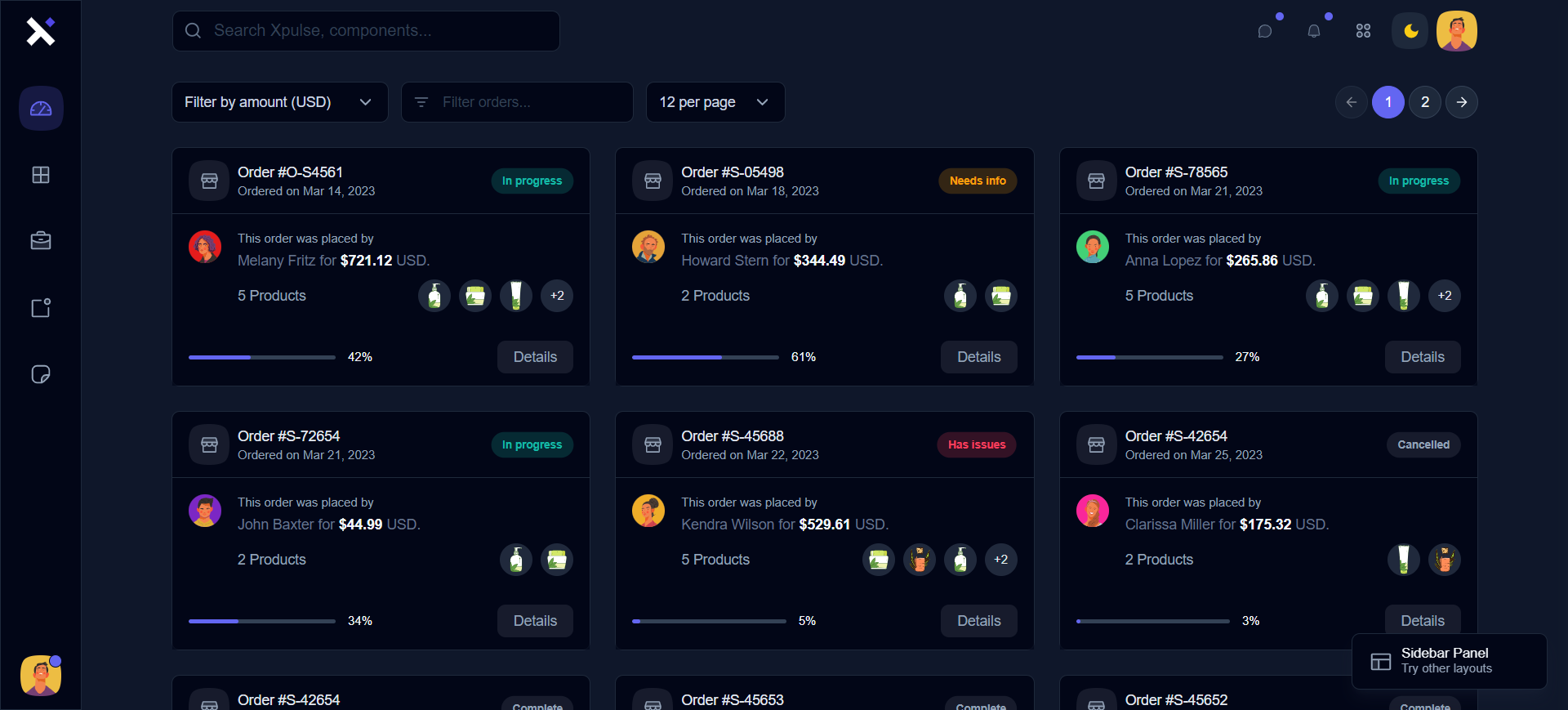
Task: Click the Xpulse logo icon
Action: pos(40,31)
